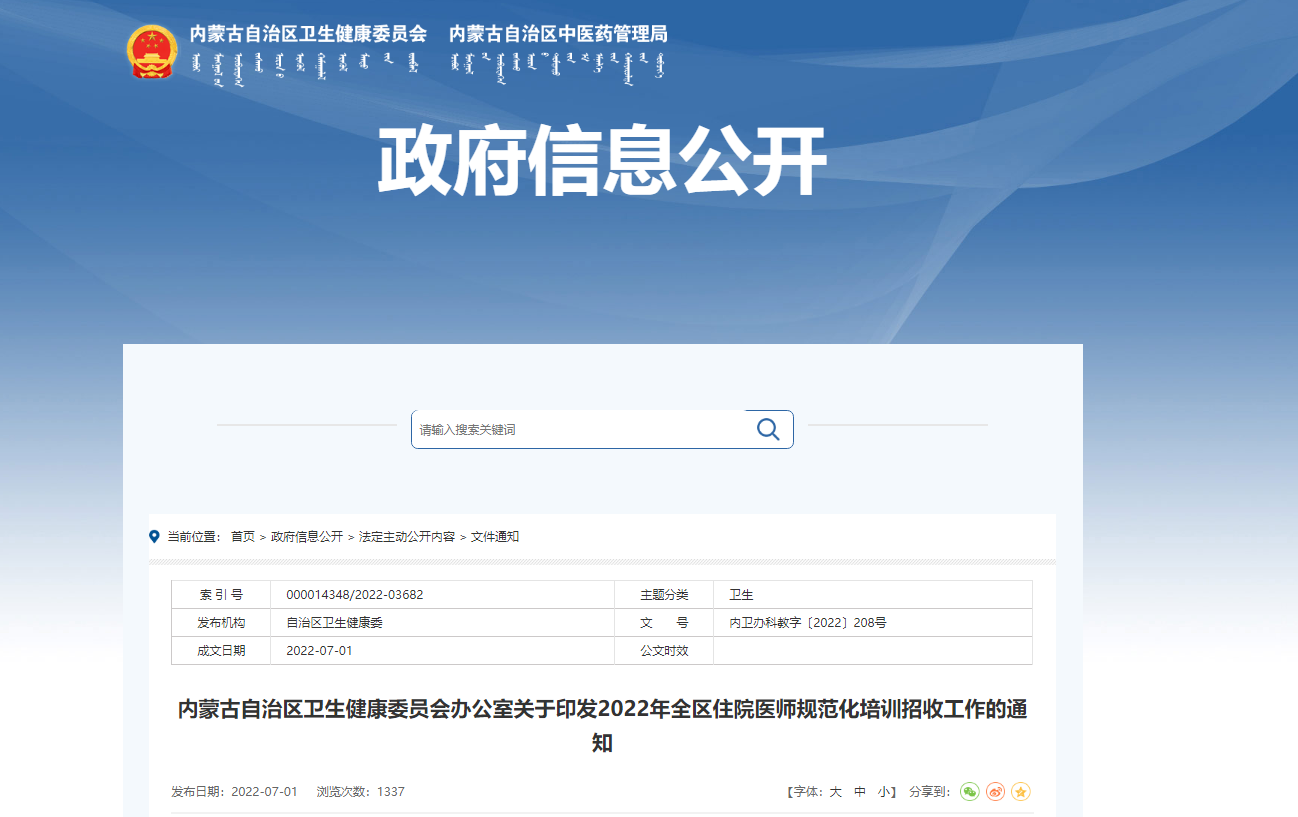Image resolution: width=1298 pixels, height=817 pixels.
Task: Click 内蒙古自治区中医药管理局 header title
Action: point(558,34)
